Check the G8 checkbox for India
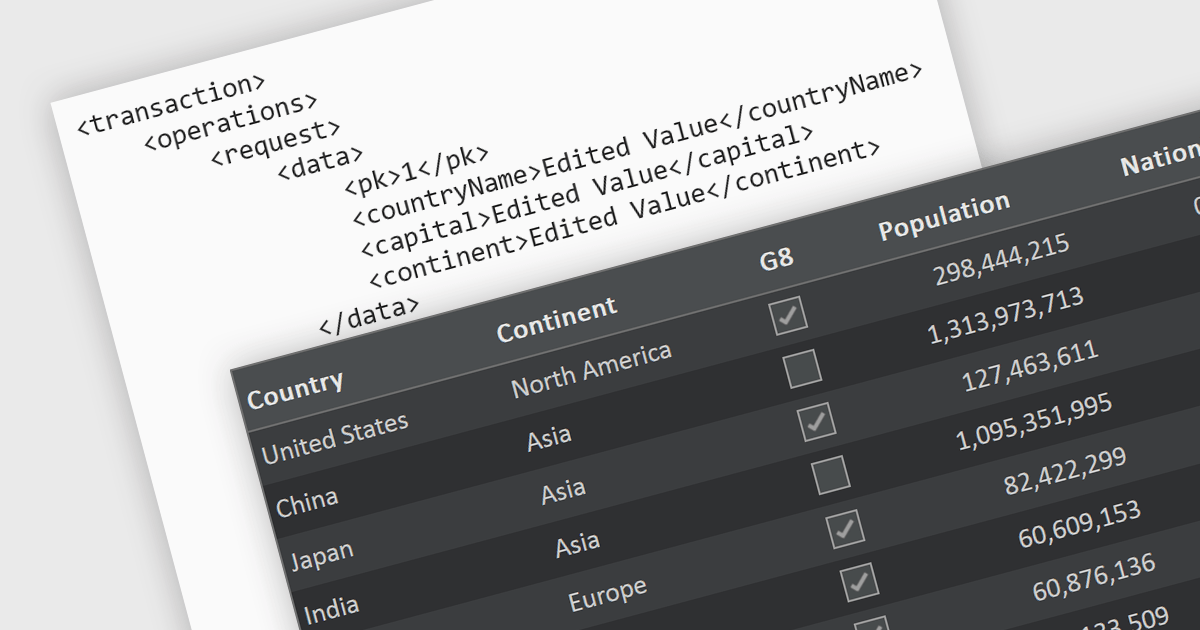Viewport: 1200px width, 630px height. [x=832, y=474]
